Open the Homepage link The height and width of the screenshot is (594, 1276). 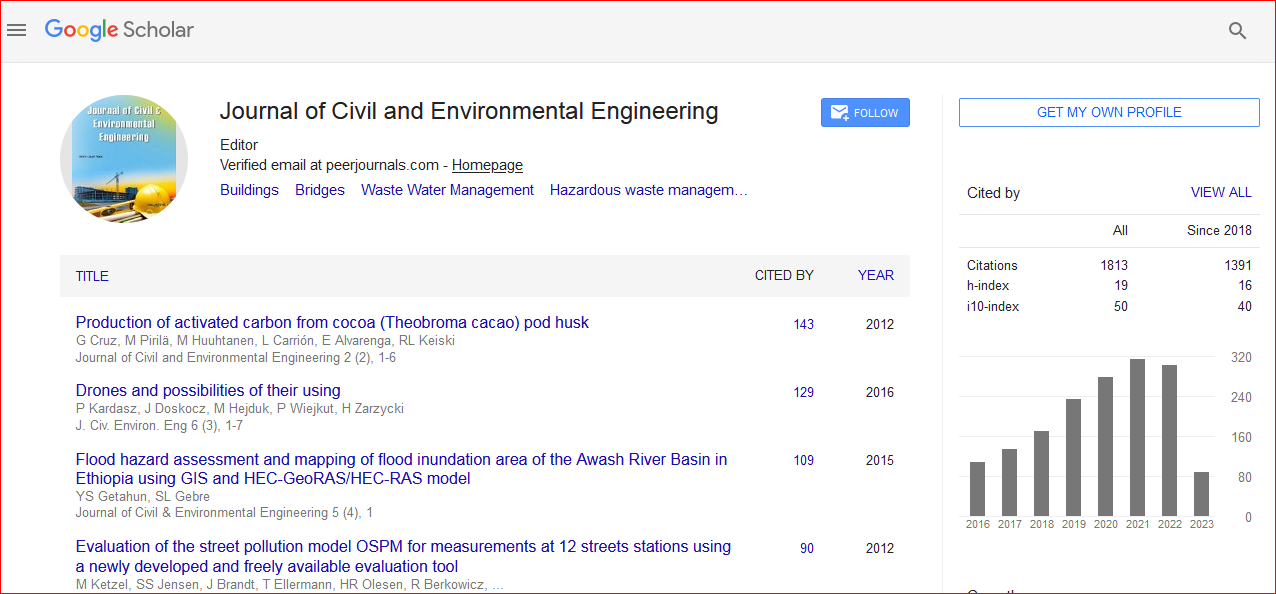tap(487, 165)
